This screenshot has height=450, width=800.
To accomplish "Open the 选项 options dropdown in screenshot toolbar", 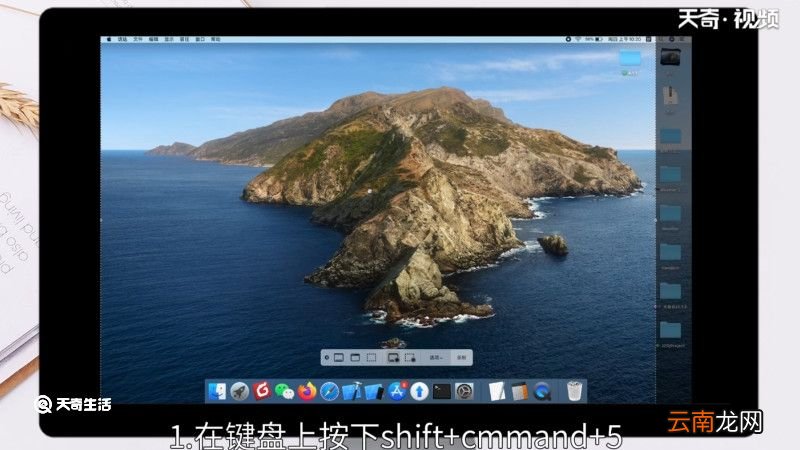I will coord(436,358).
